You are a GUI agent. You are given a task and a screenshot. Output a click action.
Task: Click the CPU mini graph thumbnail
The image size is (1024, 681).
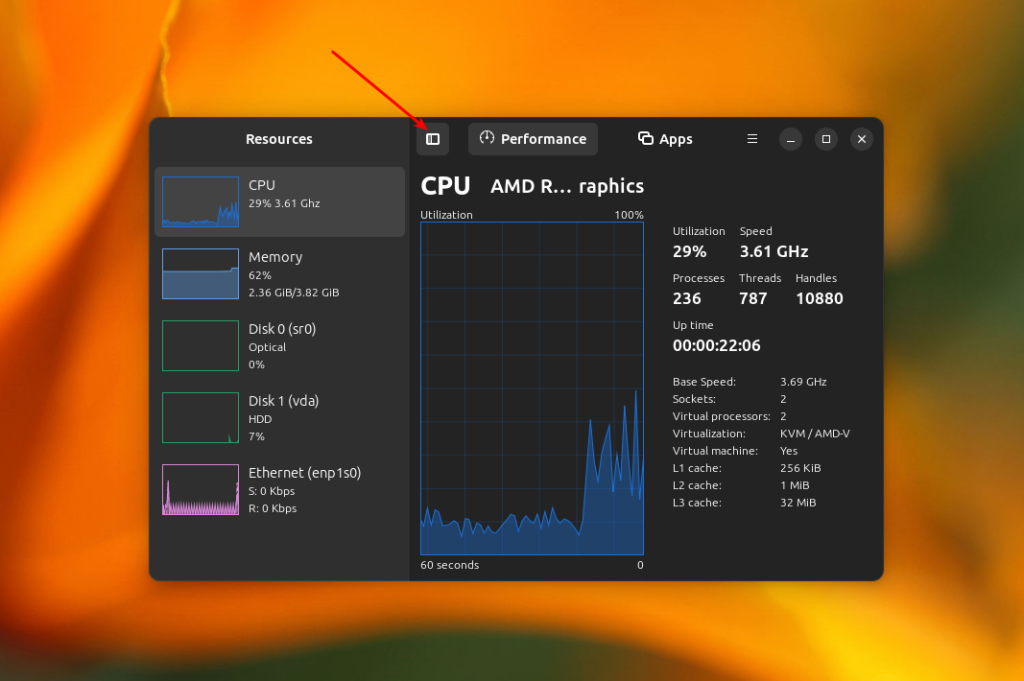coord(200,202)
